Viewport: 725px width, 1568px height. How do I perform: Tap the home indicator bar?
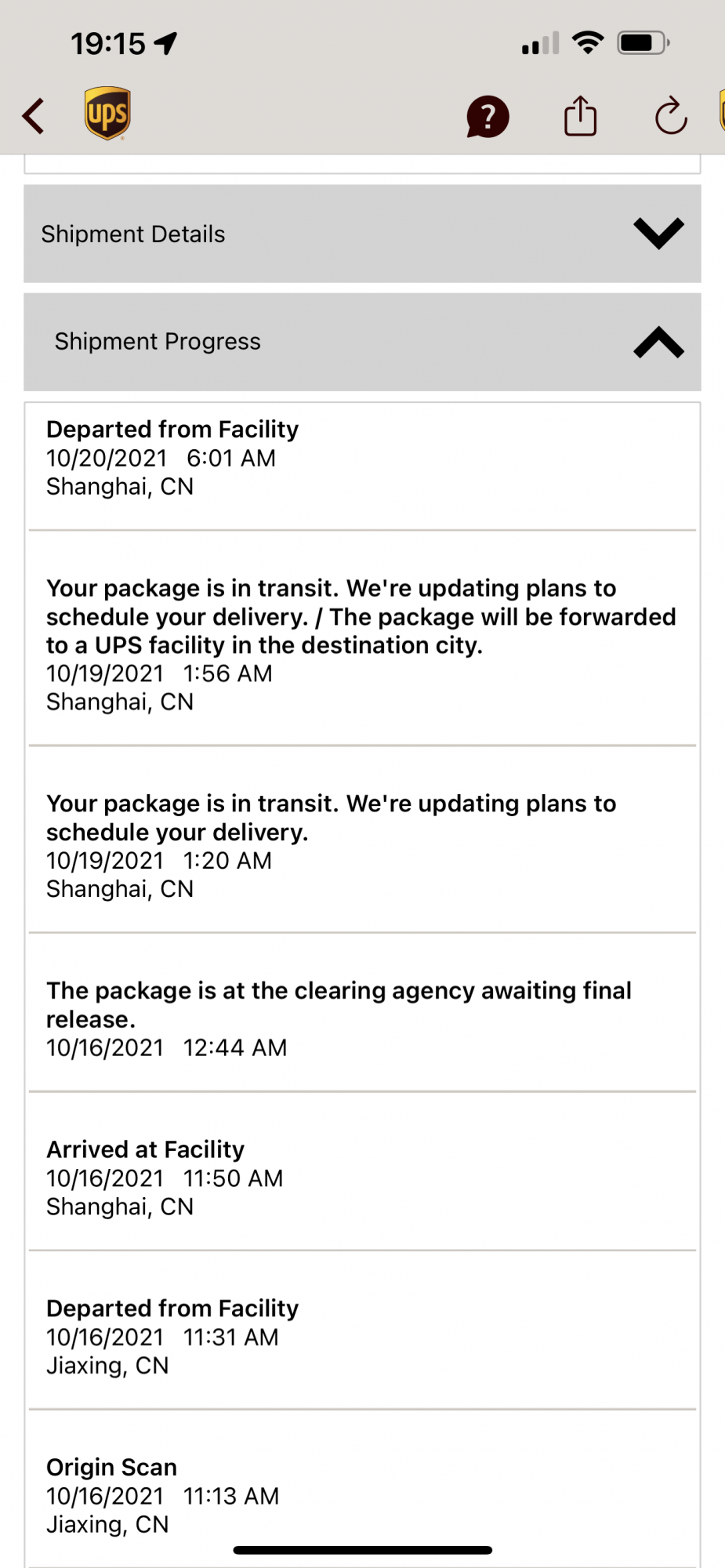pos(362,1550)
